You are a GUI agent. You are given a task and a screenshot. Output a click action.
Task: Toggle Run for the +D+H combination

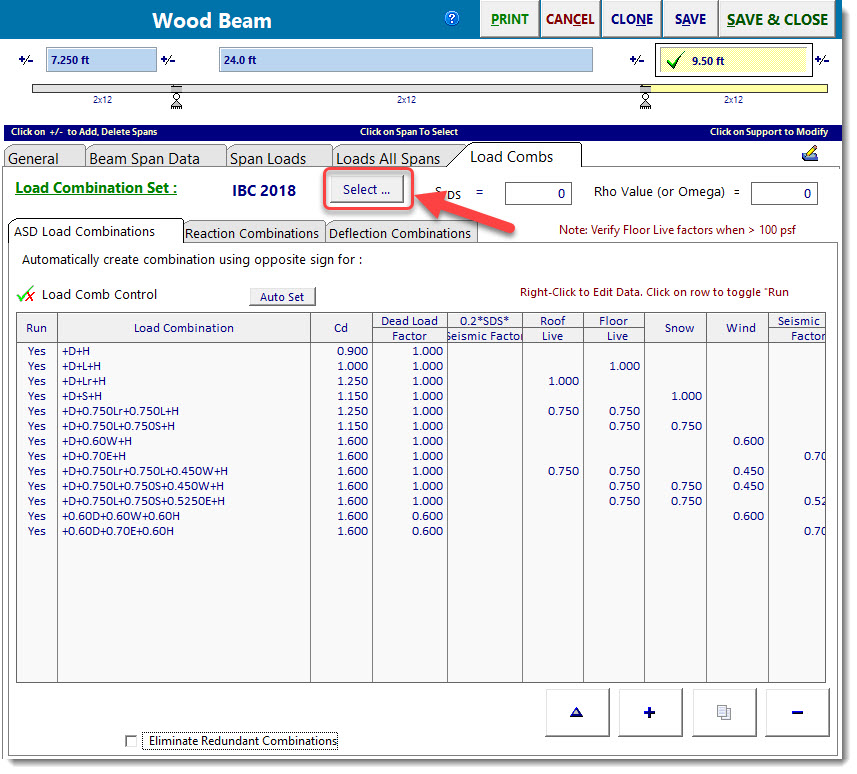(37, 351)
